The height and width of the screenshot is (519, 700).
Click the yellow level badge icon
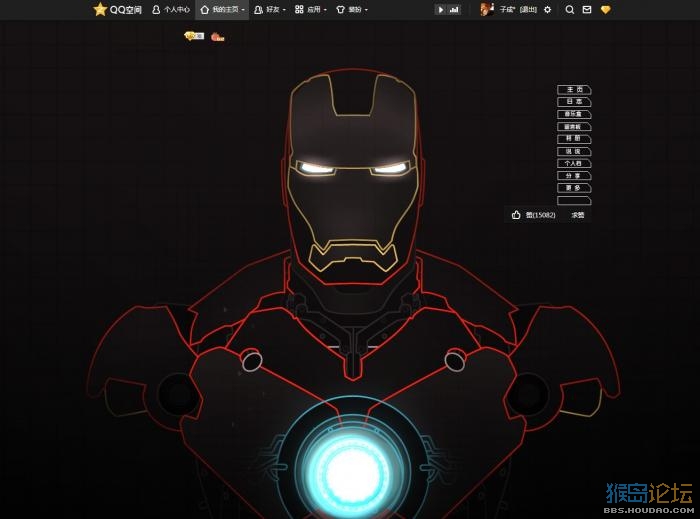(x=194, y=36)
